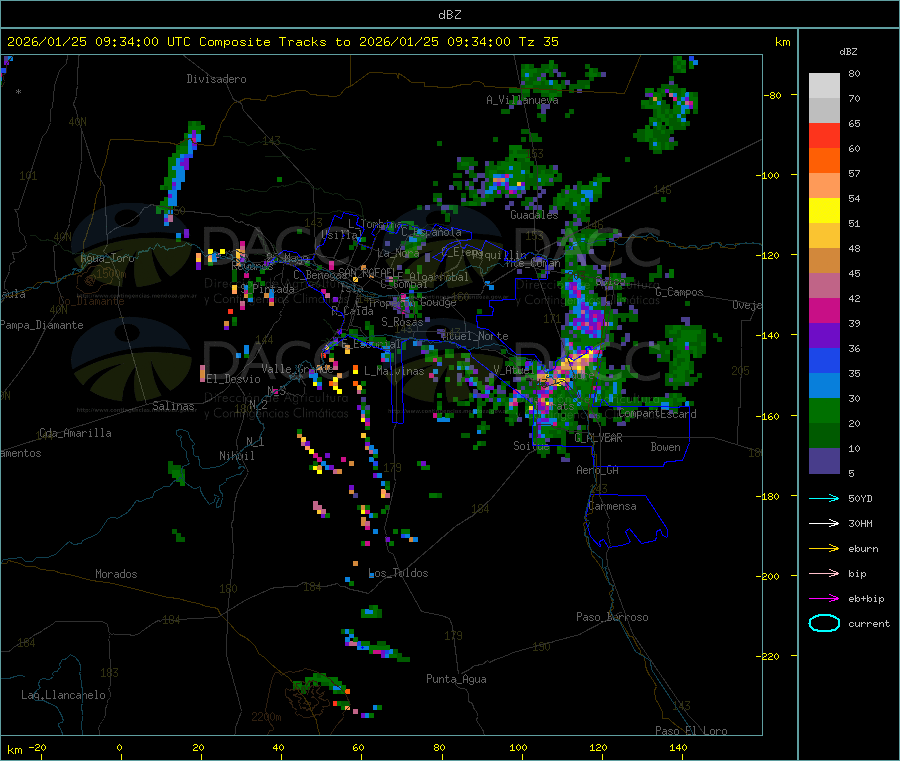Click the Lag.Llancanelo map label
Image resolution: width=900 pixels, height=761 pixels.
[x=64, y=695]
